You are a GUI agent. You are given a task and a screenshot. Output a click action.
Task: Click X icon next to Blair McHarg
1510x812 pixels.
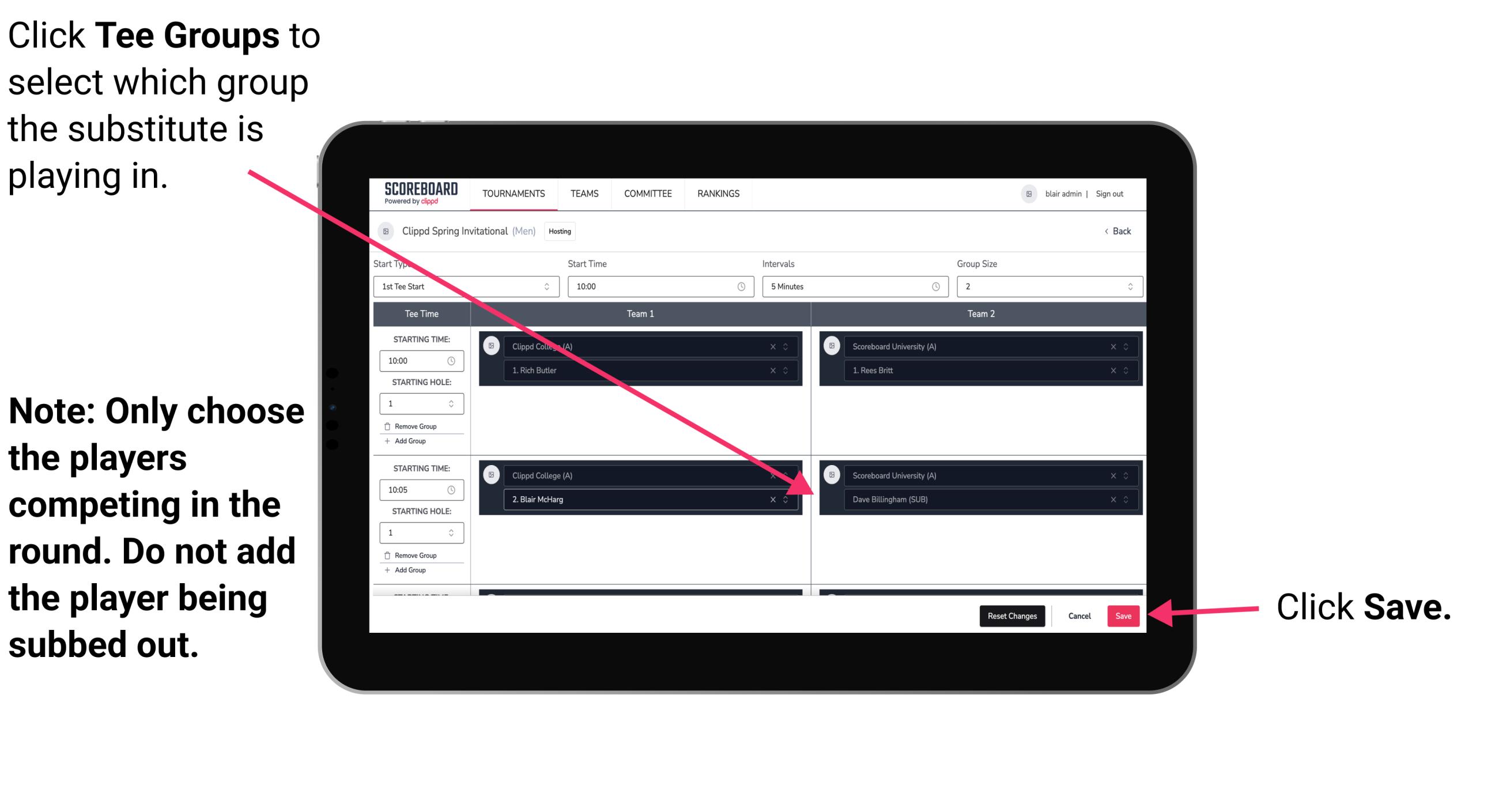pyautogui.click(x=775, y=499)
